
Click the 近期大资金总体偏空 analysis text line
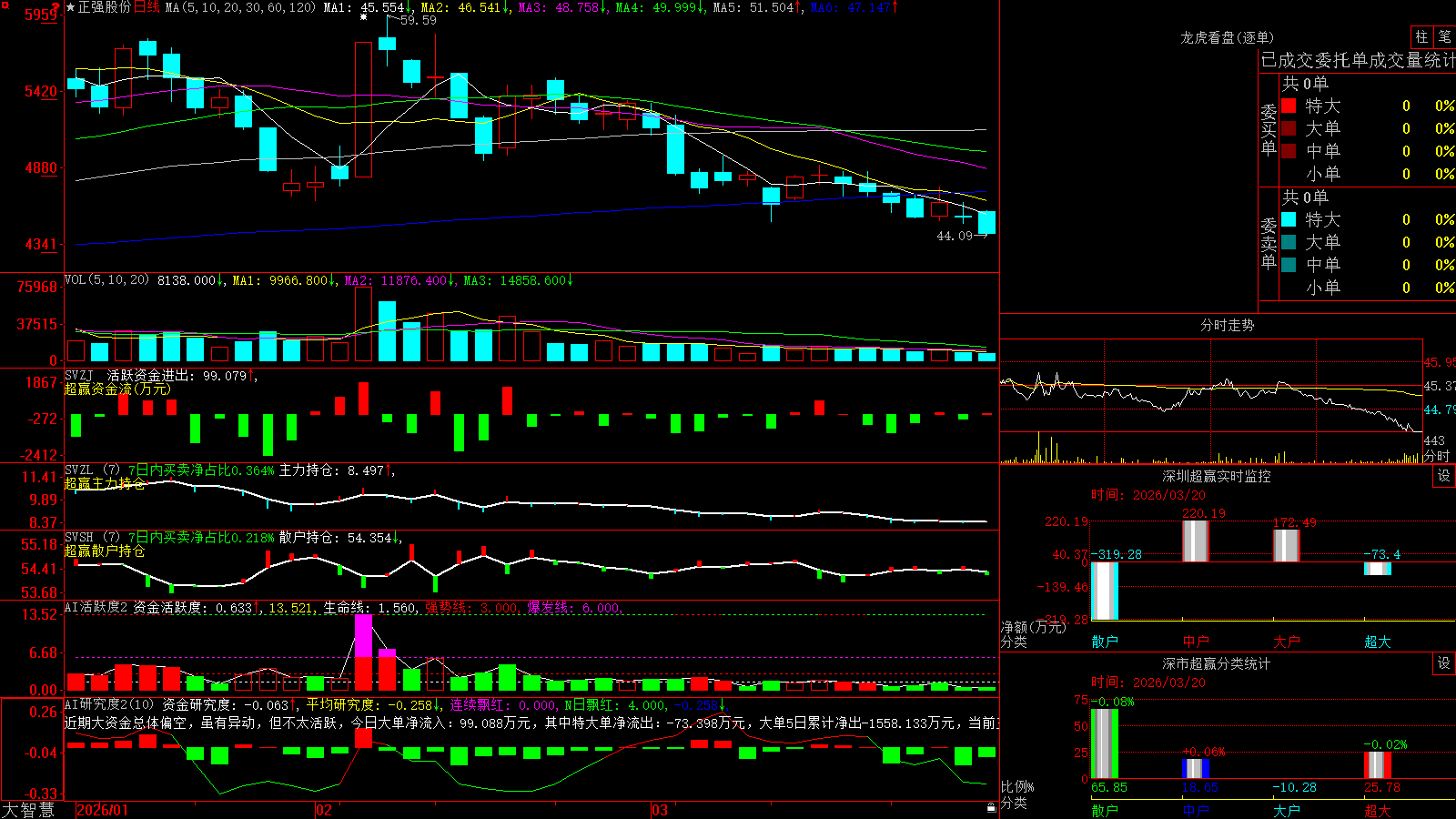tap(531, 723)
